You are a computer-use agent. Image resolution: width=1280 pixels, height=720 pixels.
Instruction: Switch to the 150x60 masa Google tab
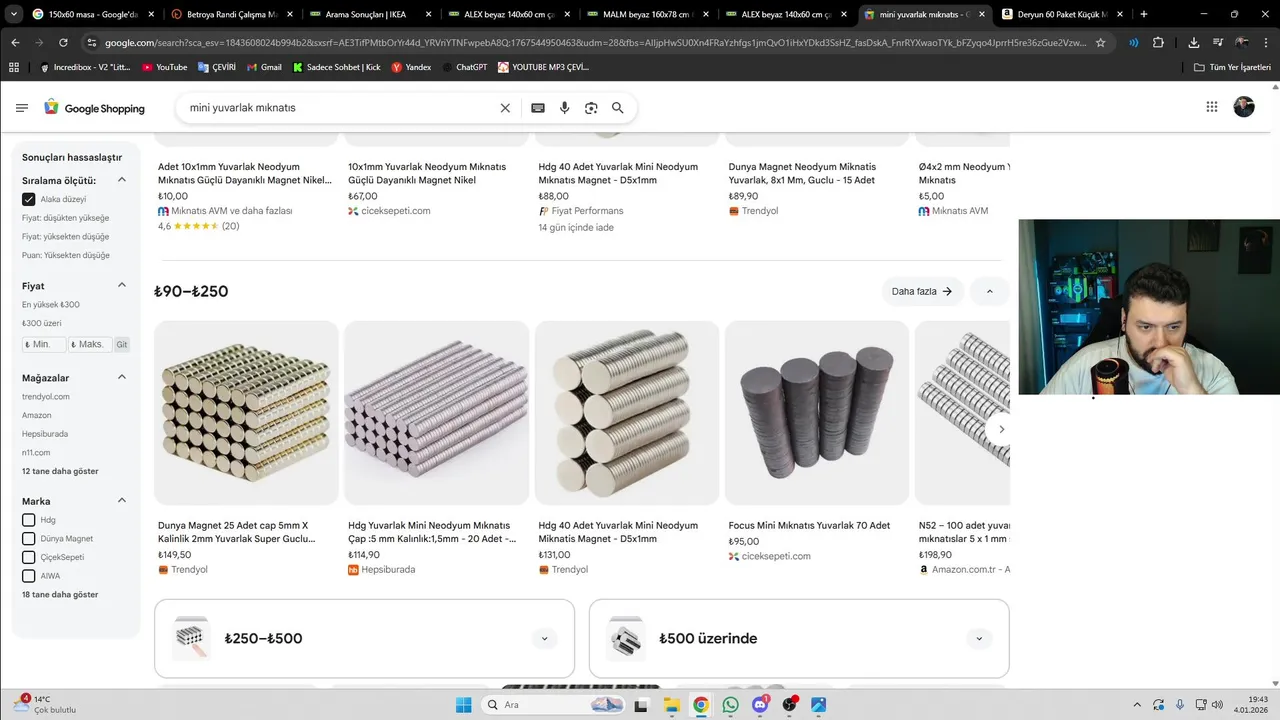(92, 14)
